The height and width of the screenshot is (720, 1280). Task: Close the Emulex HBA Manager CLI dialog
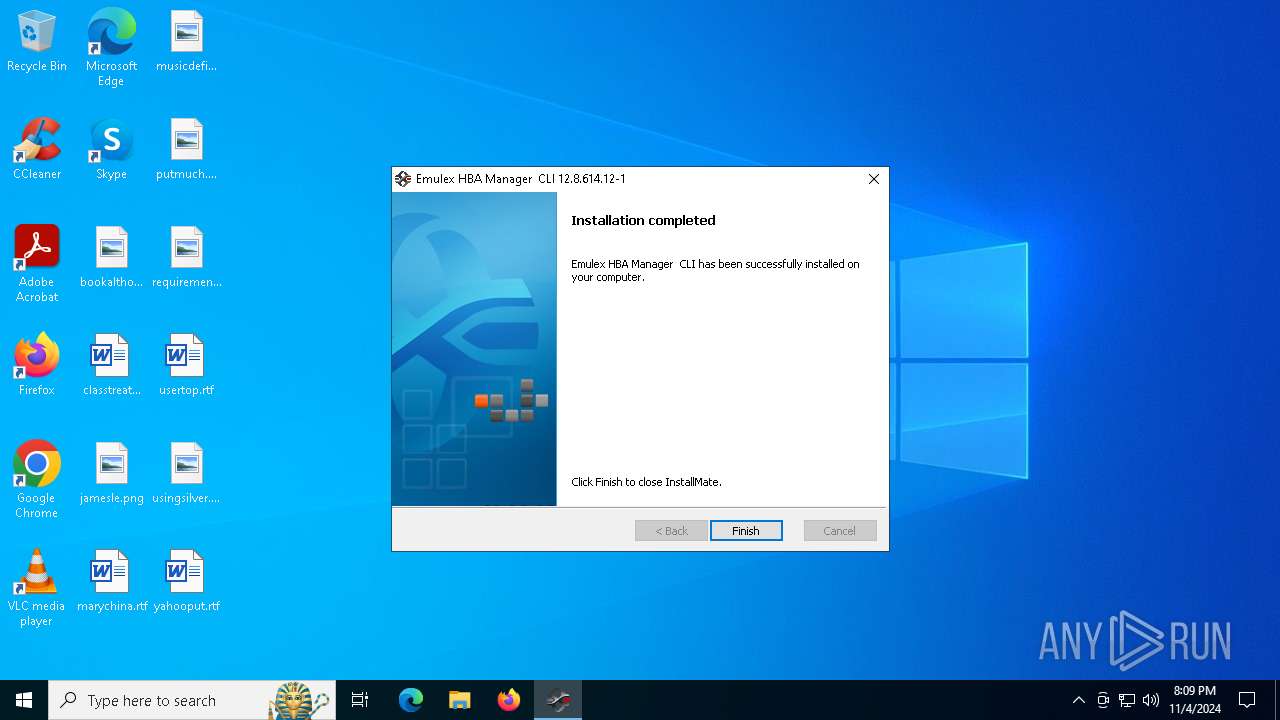[873, 179]
